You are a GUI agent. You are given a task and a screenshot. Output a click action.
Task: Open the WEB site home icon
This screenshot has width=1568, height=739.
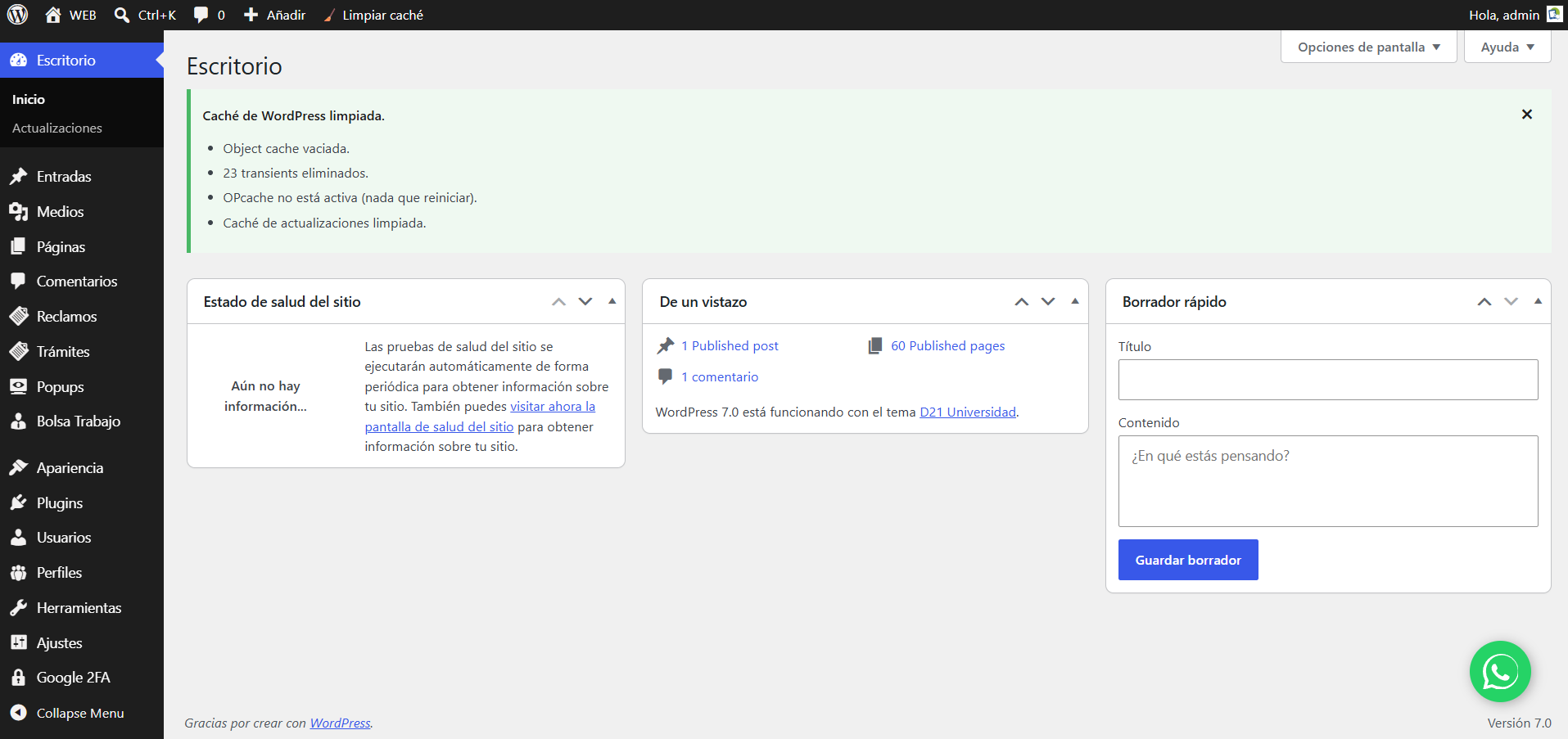[x=53, y=15]
